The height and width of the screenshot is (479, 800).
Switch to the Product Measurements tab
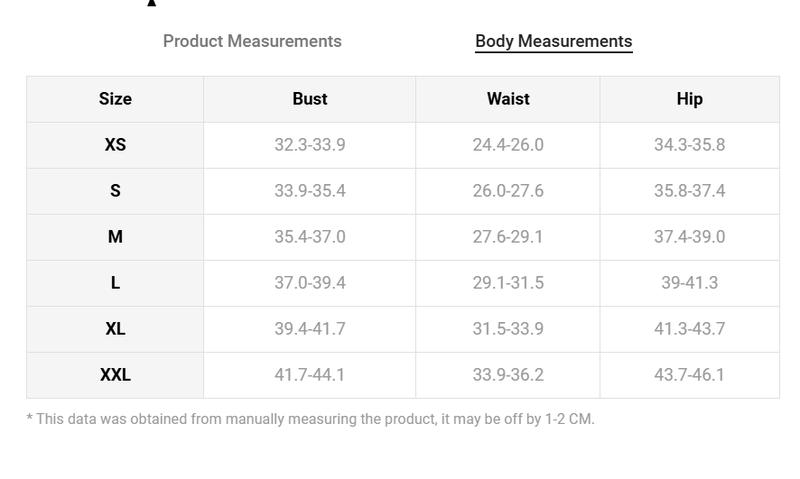coord(252,41)
